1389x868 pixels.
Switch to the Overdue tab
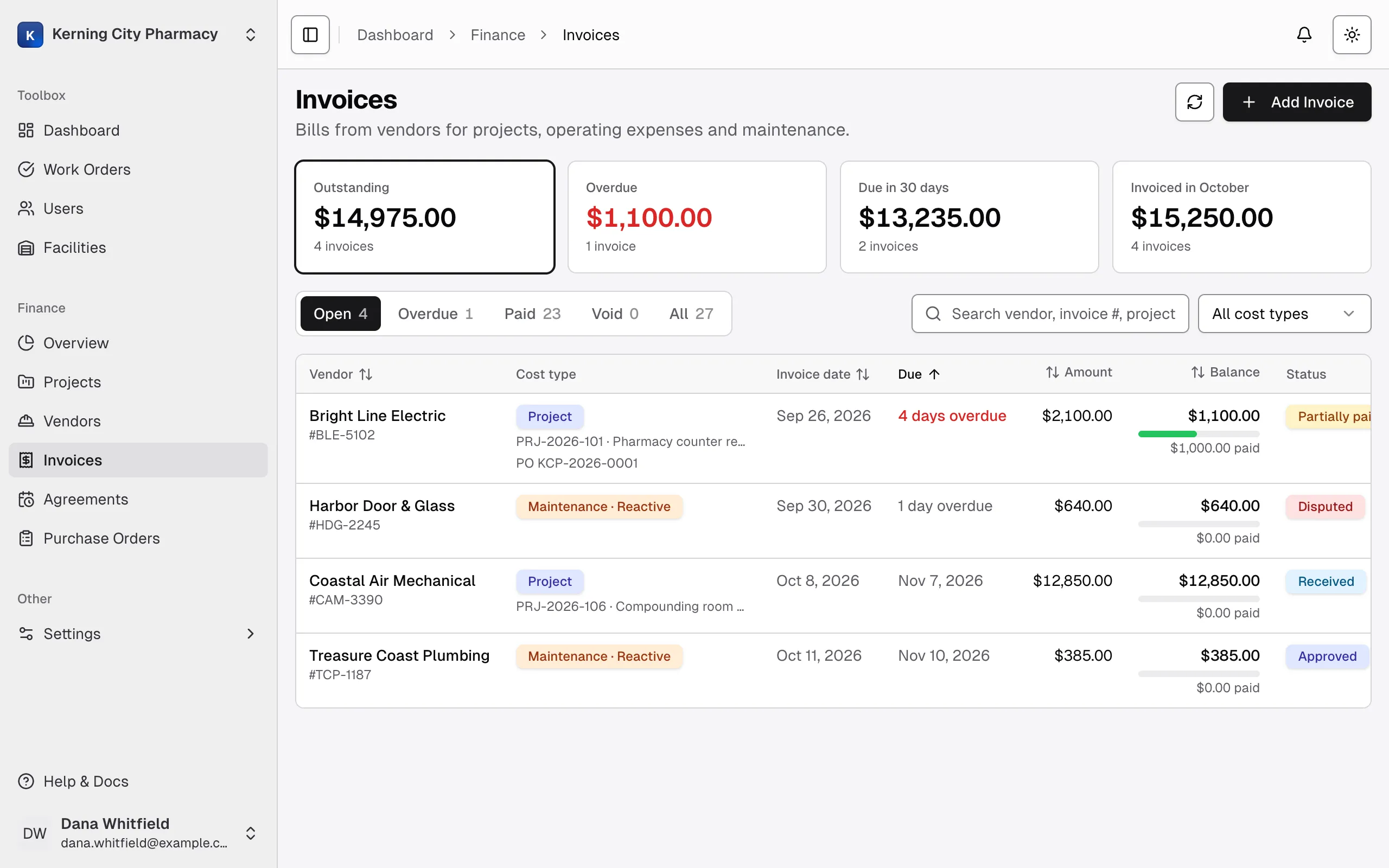435,314
